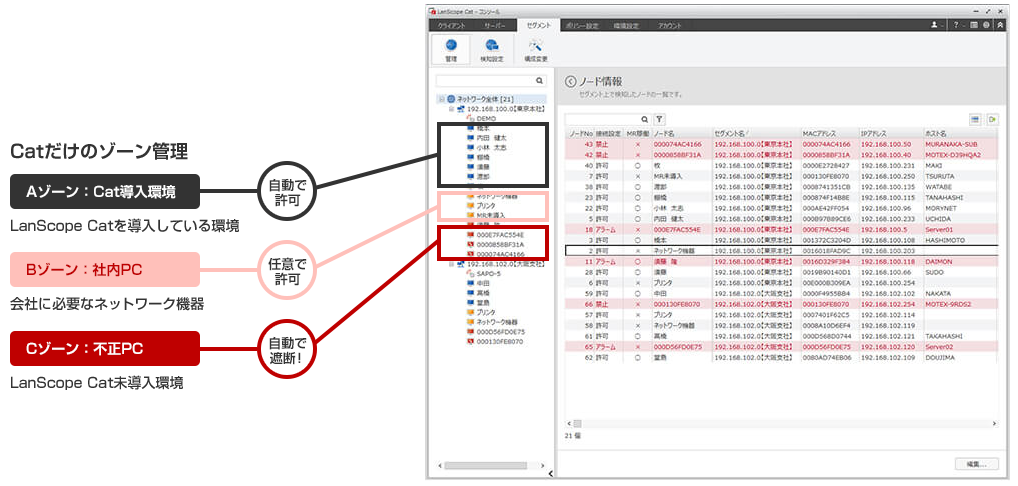
Task: Sort by セグメント名 column header
Action: (x=756, y=134)
